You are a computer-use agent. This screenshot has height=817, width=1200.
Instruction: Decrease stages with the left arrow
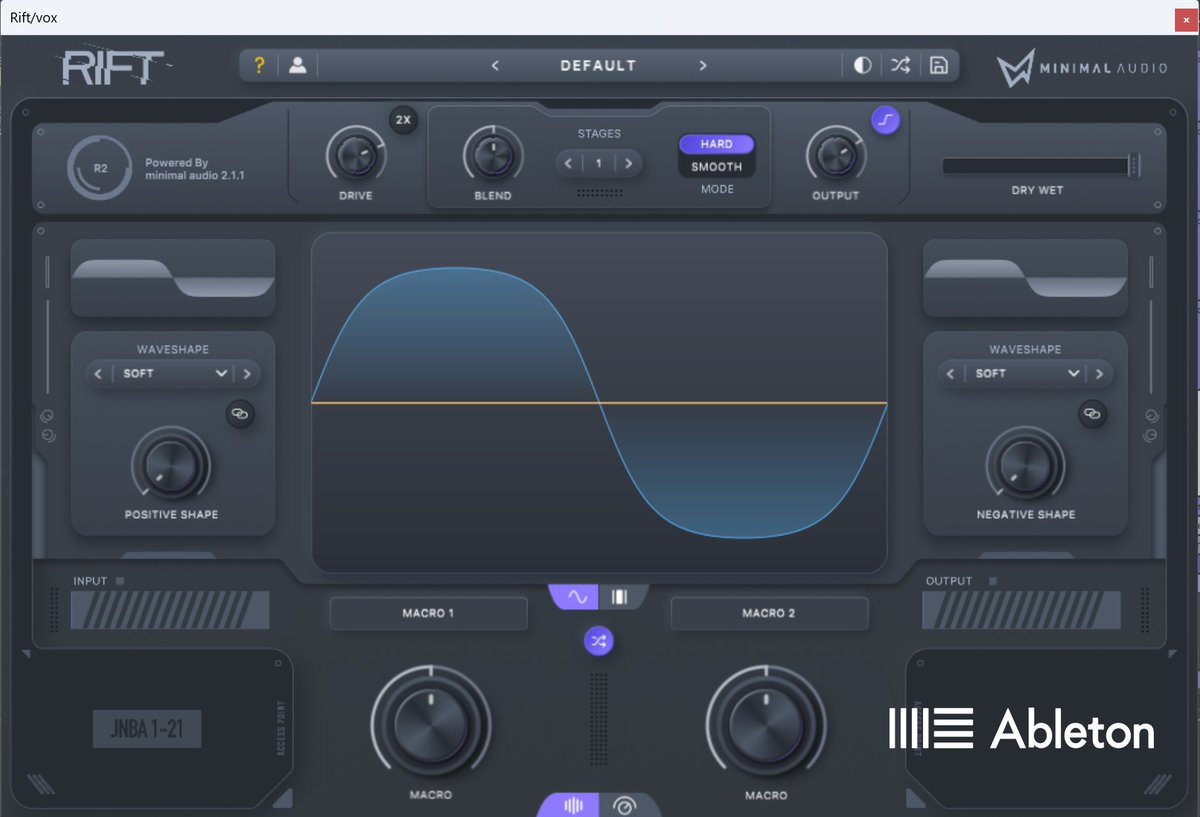point(568,163)
